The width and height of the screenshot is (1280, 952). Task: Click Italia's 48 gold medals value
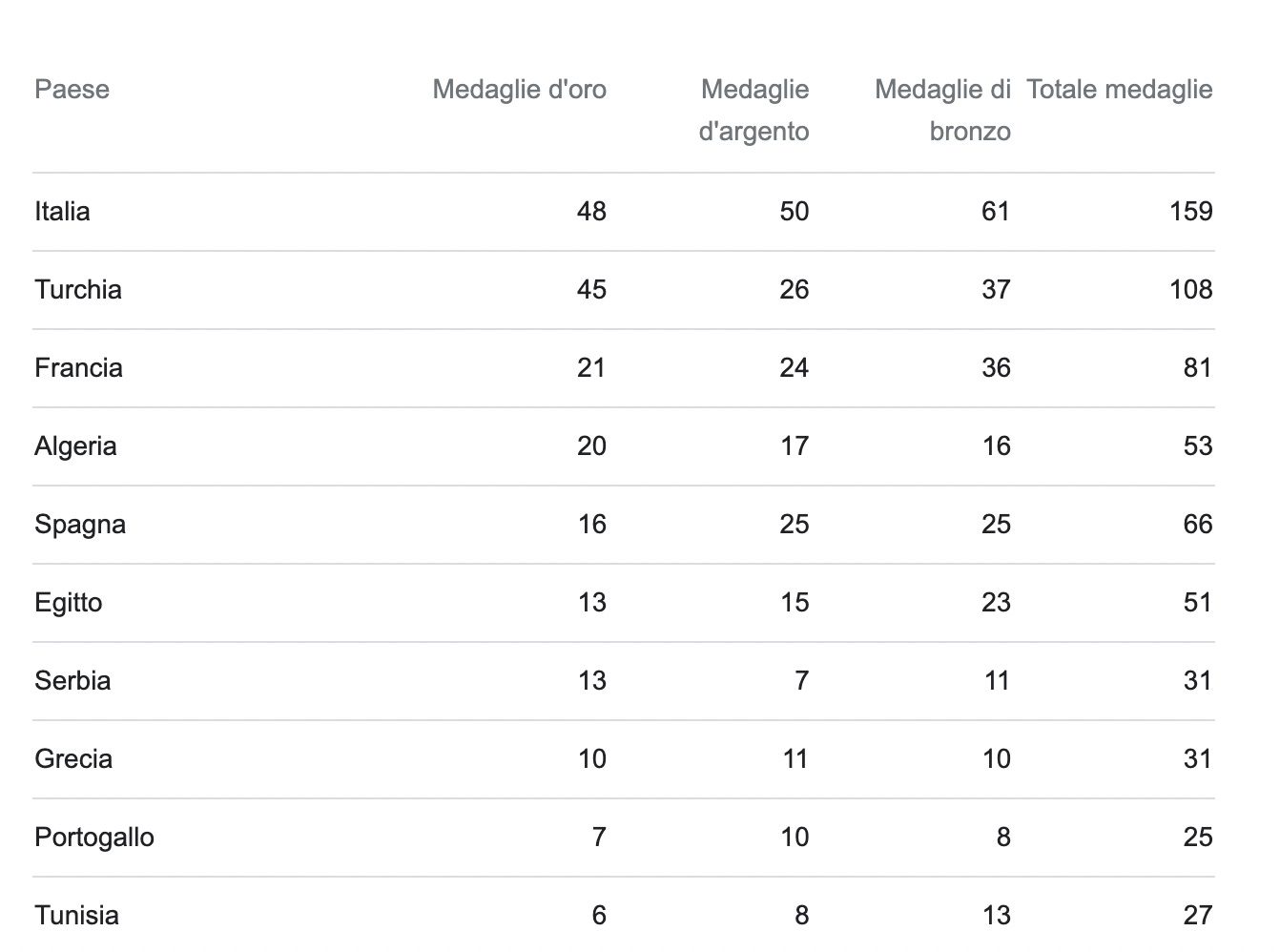point(591,212)
